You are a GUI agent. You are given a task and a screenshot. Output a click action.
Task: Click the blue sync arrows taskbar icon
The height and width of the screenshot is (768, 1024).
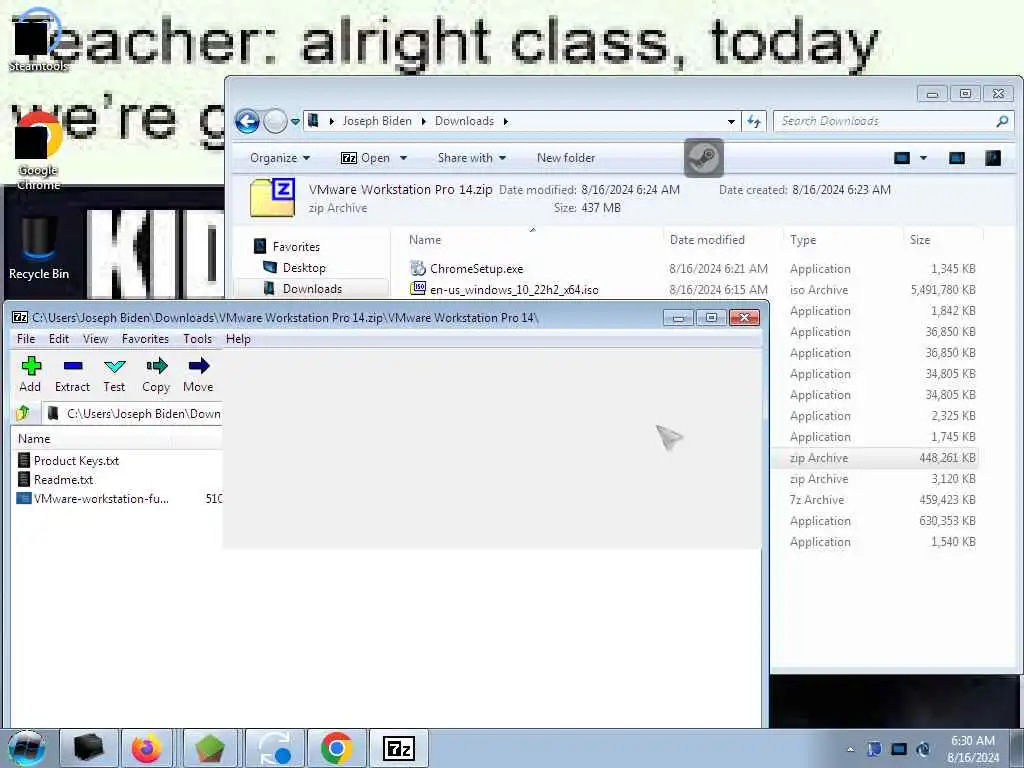click(275, 748)
